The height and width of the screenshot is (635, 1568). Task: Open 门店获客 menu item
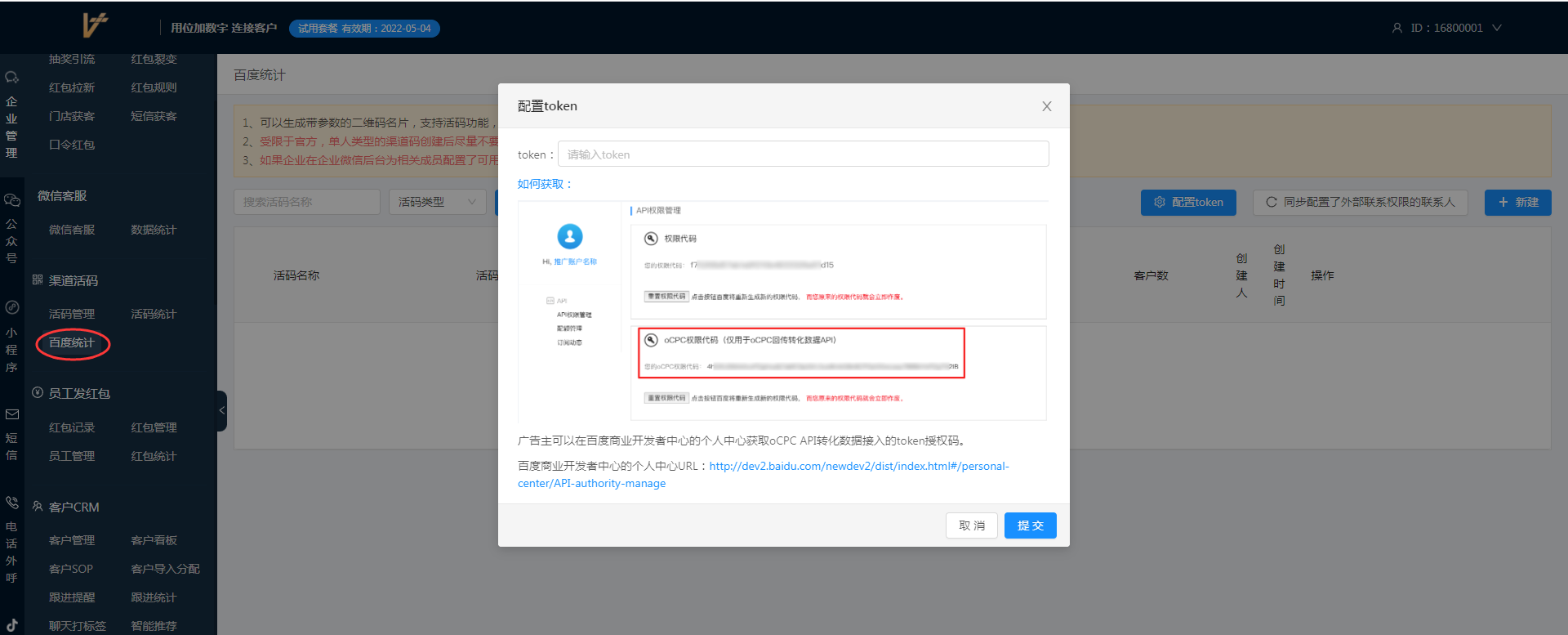72,116
